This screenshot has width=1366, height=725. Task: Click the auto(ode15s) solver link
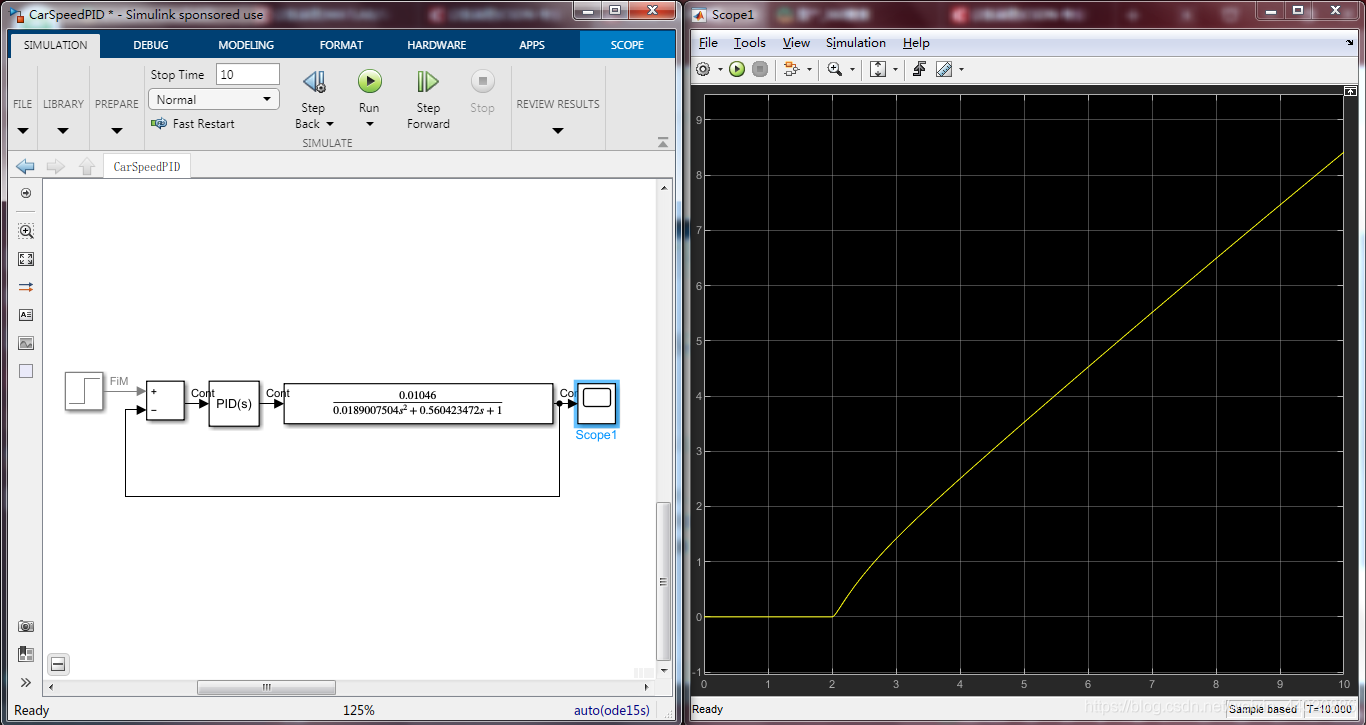click(x=611, y=710)
